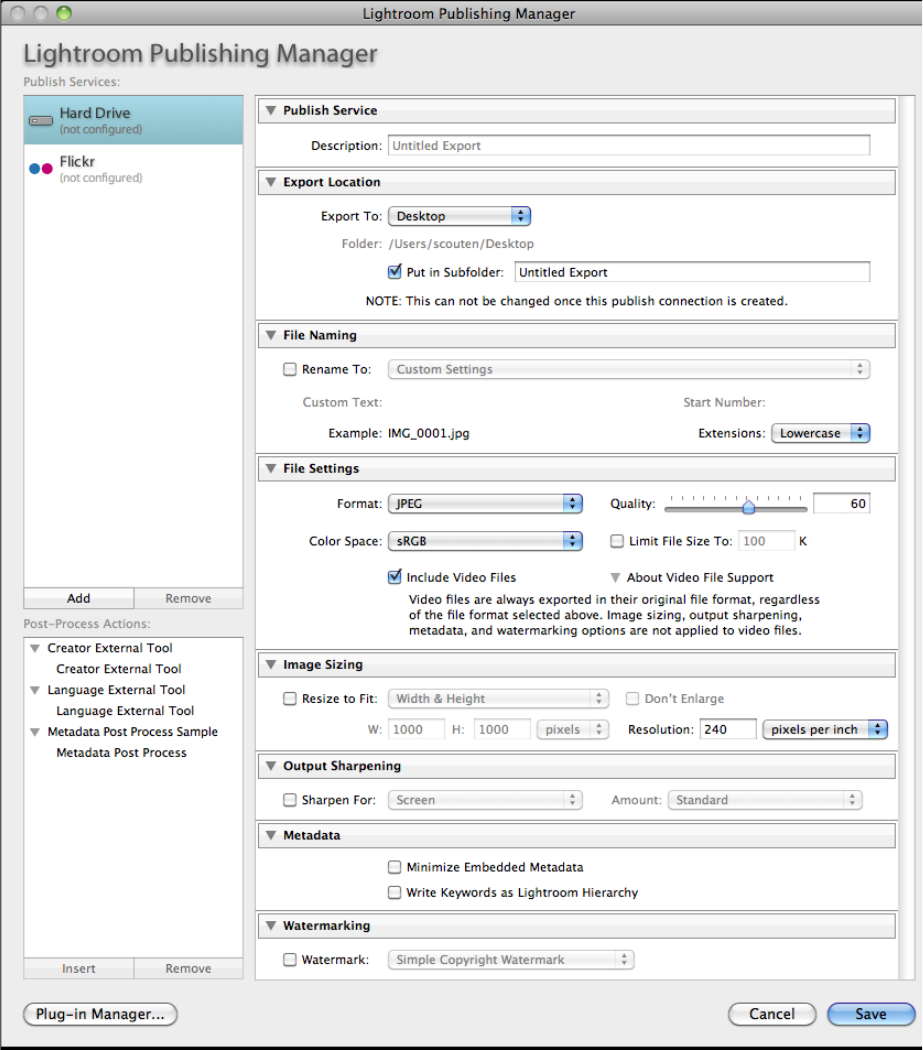Image resolution: width=923 pixels, height=1050 pixels.
Task: Click Remove under Publish Services
Action: click(x=188, y=598)
